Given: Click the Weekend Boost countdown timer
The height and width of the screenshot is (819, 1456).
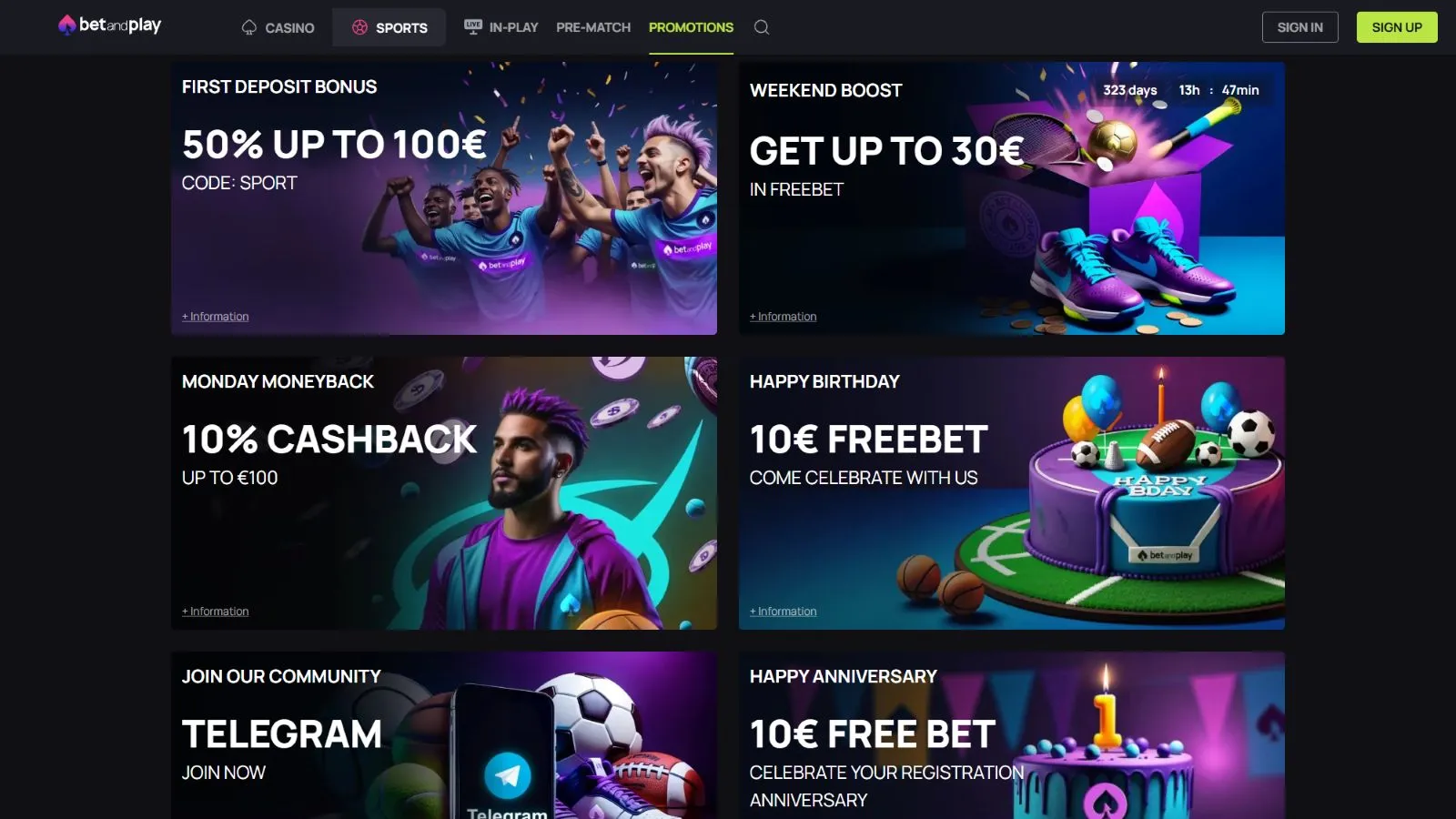Looking at the screenshot, I should [1180, 90].
